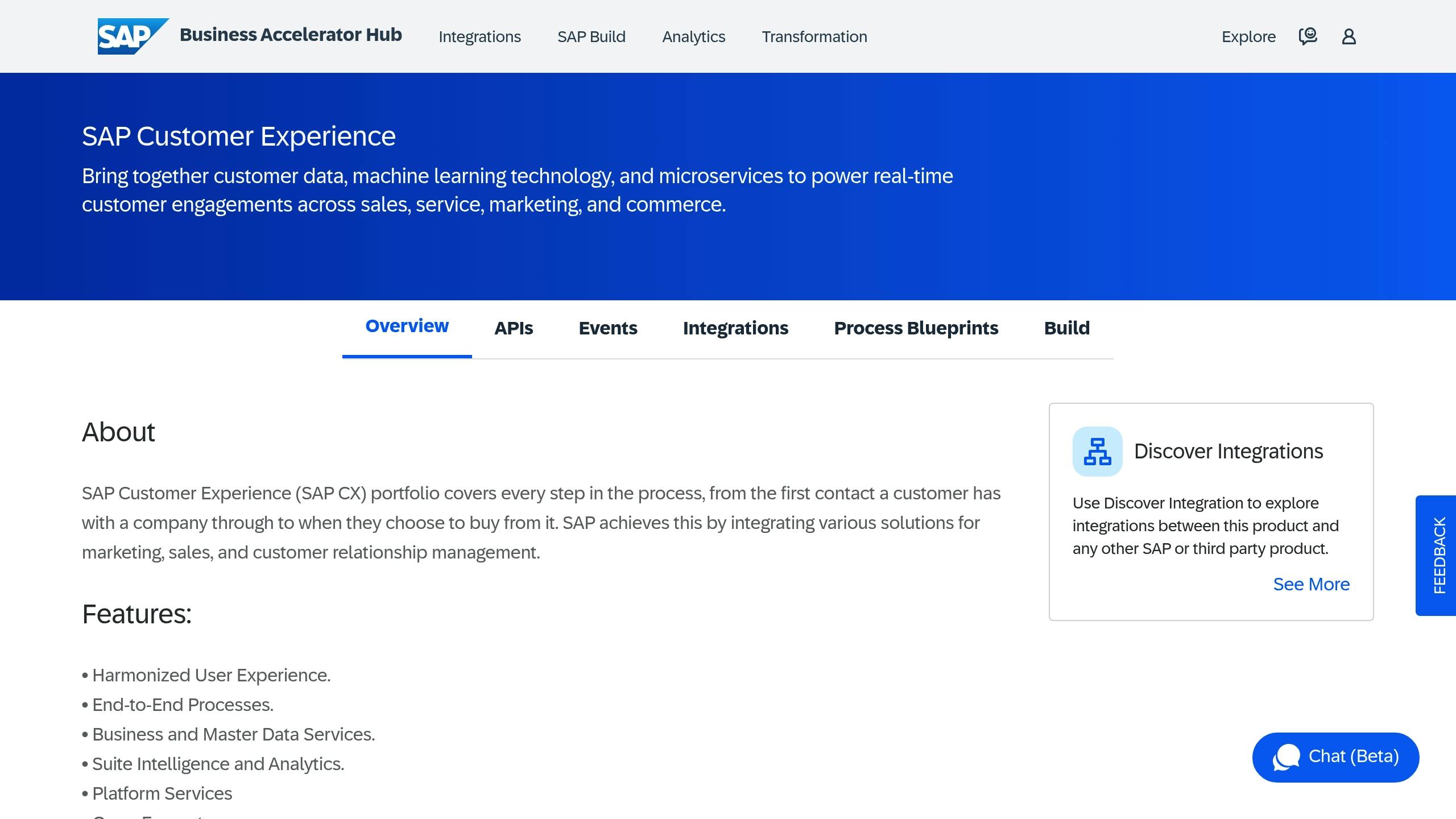Click the Chat (Beta) speech bubble icon
1456x819 pixels.
coord(1286,757)
